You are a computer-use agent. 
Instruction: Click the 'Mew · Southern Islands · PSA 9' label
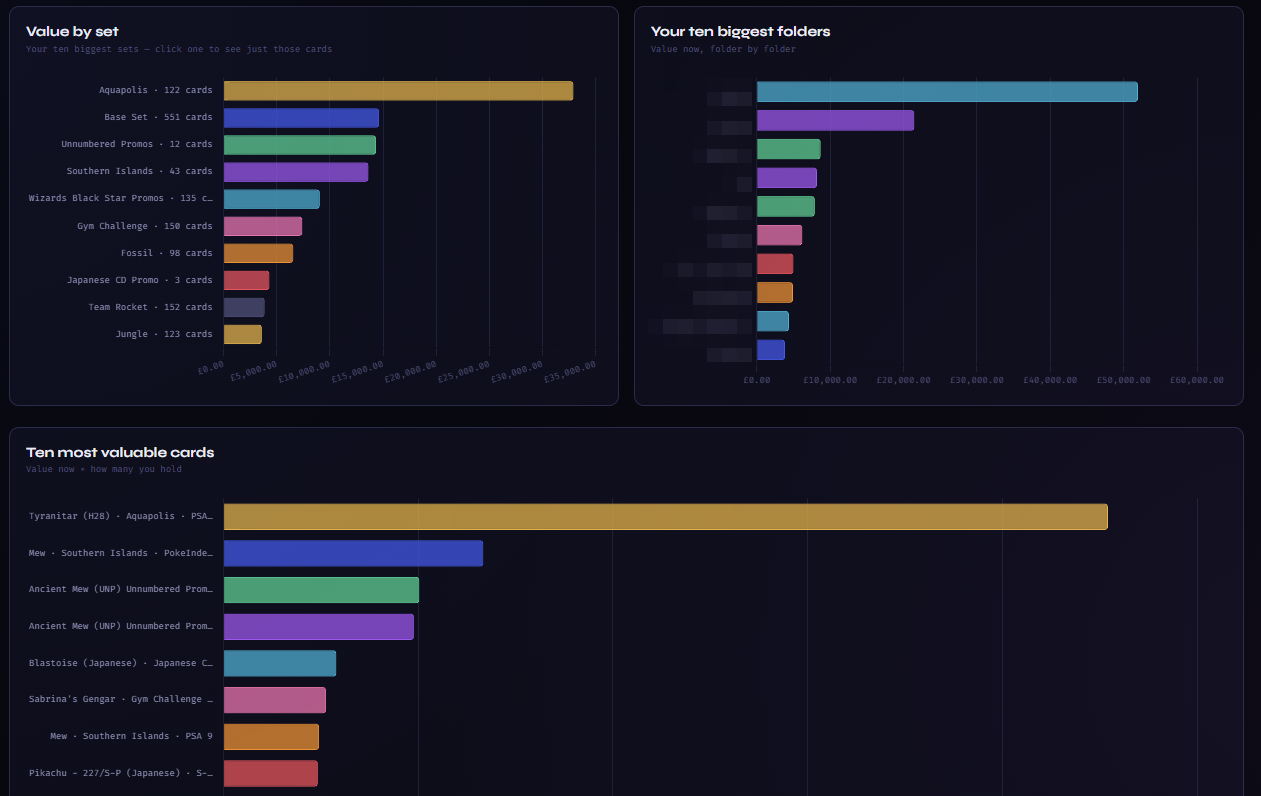[x=131, y=736]
